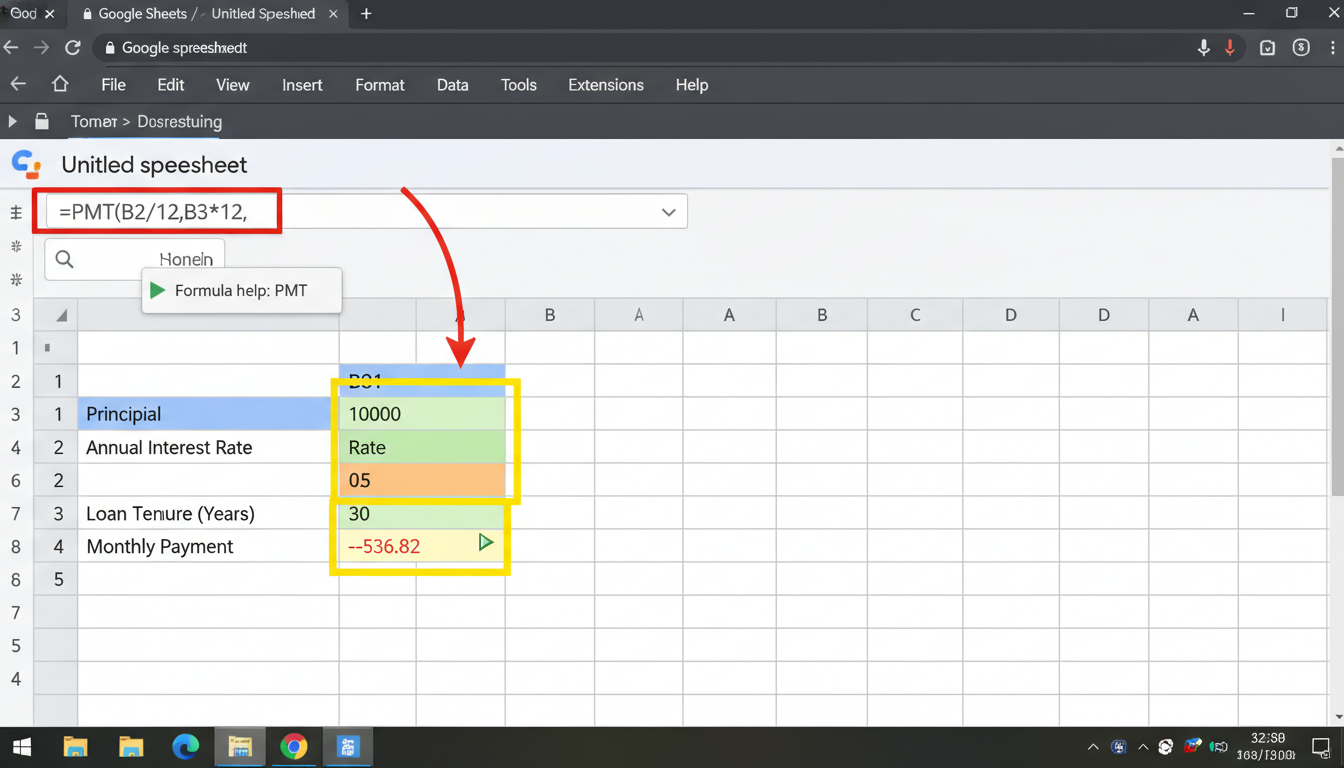Click the back navigation arrow
Viewport: 1344px width, 768px height.
[x=10, y=47]
